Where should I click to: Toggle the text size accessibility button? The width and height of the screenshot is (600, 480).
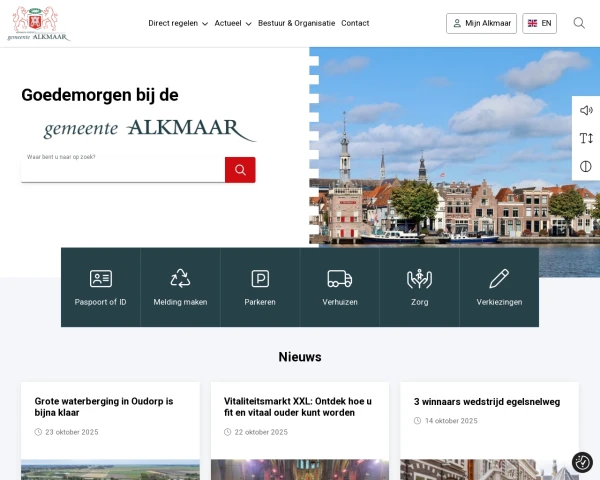click(586, 138)
